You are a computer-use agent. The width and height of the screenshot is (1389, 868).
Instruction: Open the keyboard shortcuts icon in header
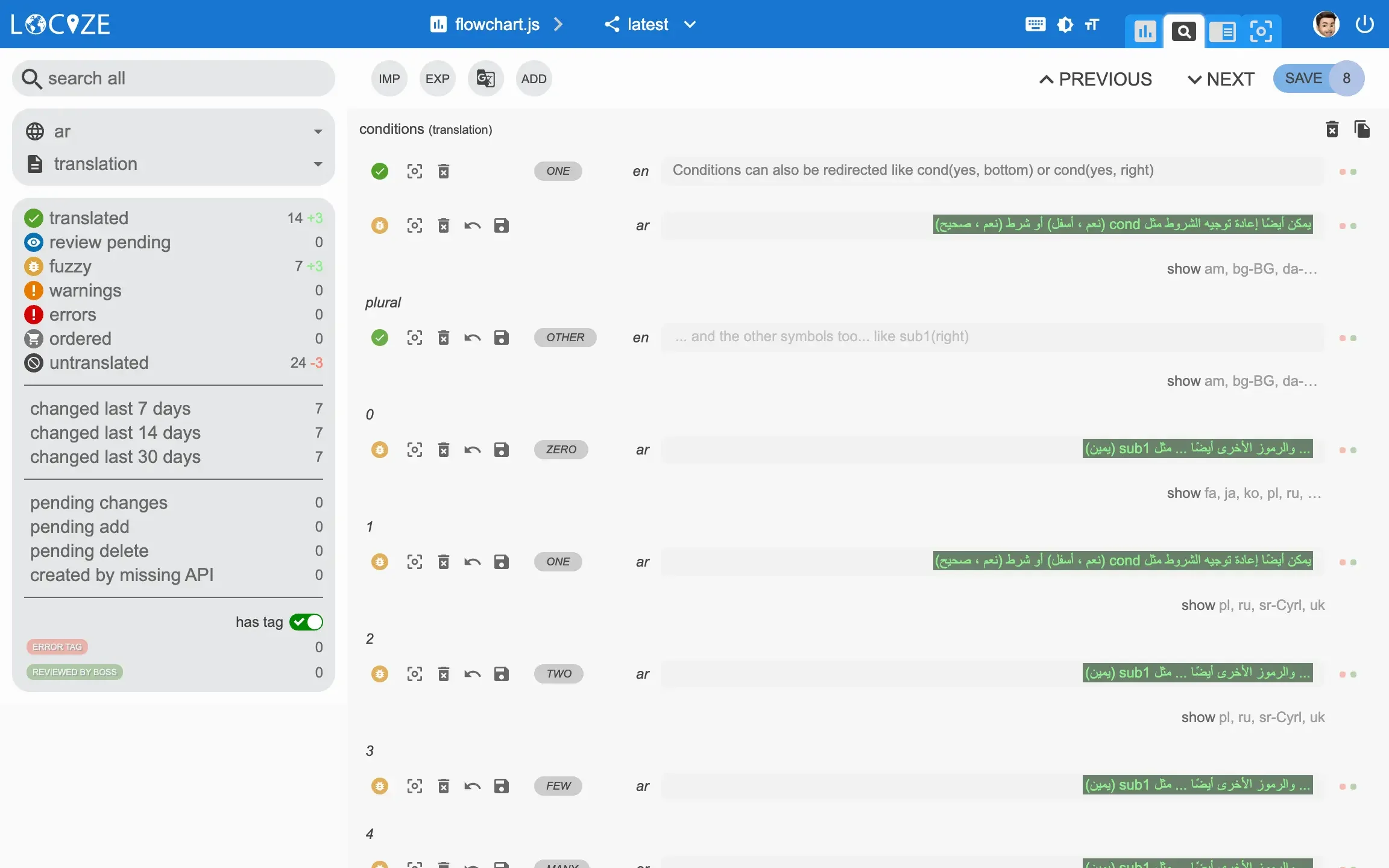click(x=1035, y=25)
